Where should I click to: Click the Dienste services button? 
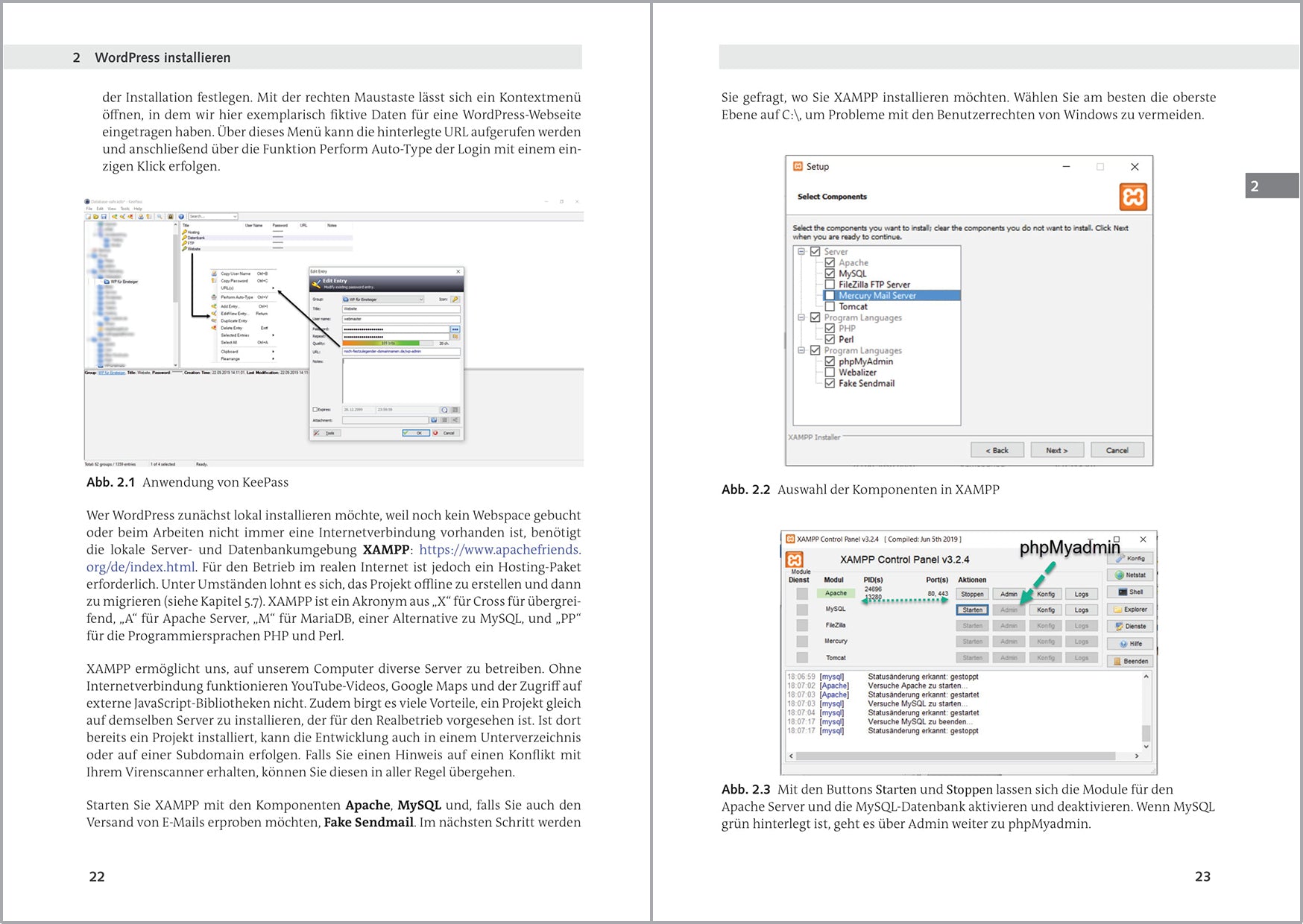tap(1130, 627)
